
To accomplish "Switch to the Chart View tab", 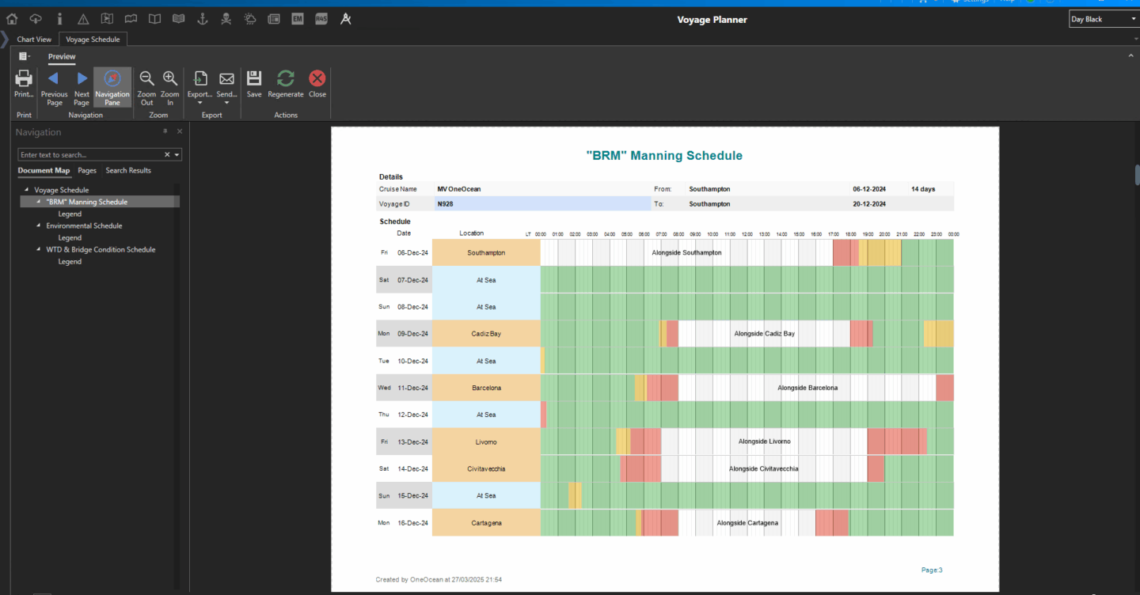I will point(34,39).
